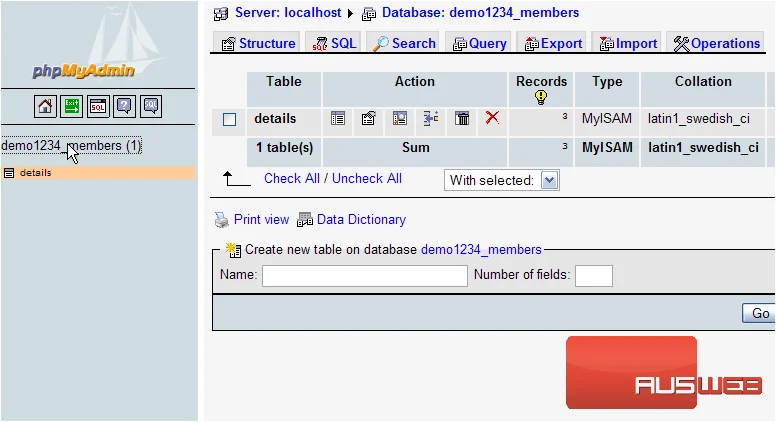Open structure icon for details table
776x422 pixels.
click(368, 118)
